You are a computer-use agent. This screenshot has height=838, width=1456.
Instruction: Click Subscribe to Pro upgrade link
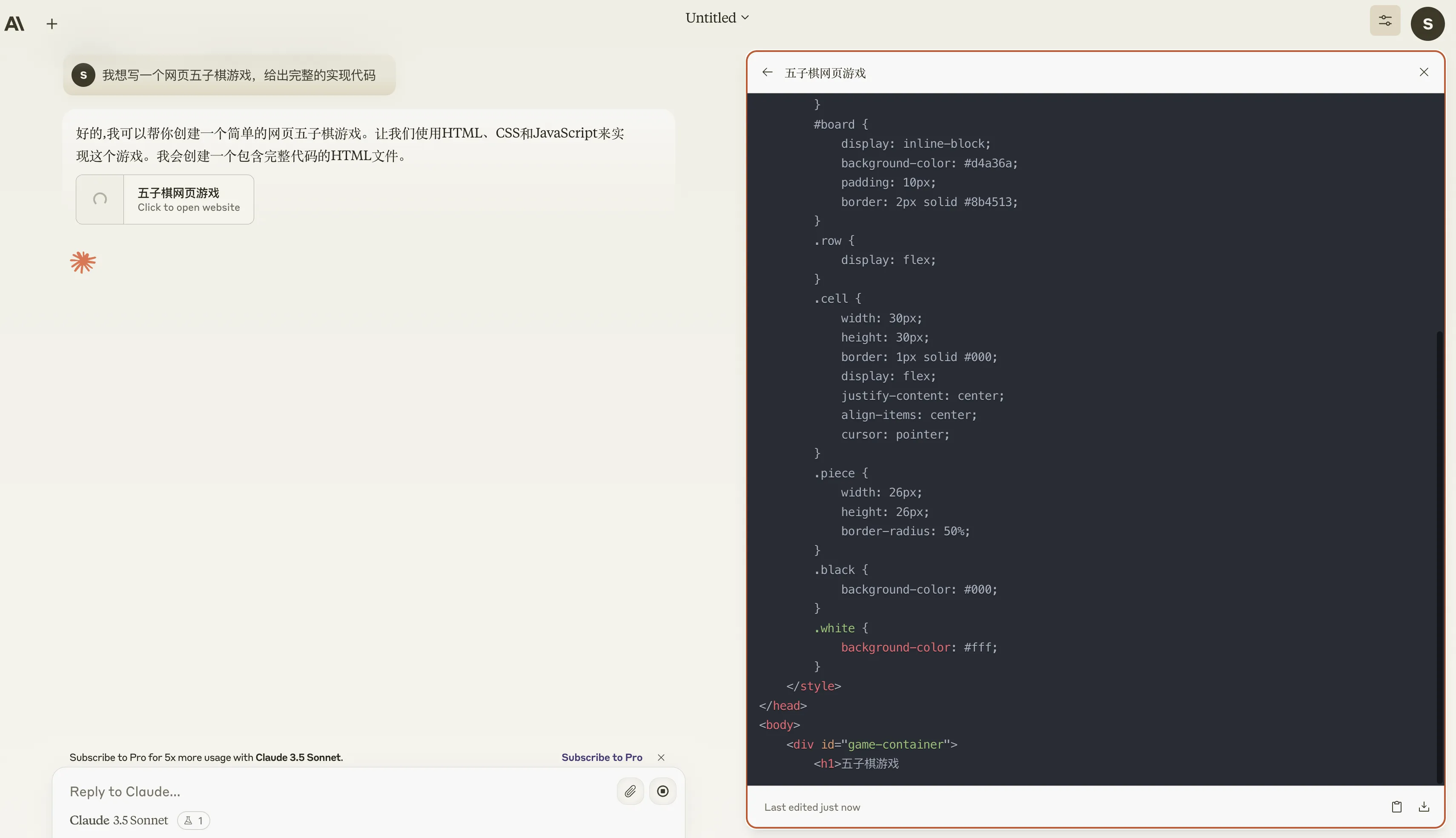click(x=601, y=757)
